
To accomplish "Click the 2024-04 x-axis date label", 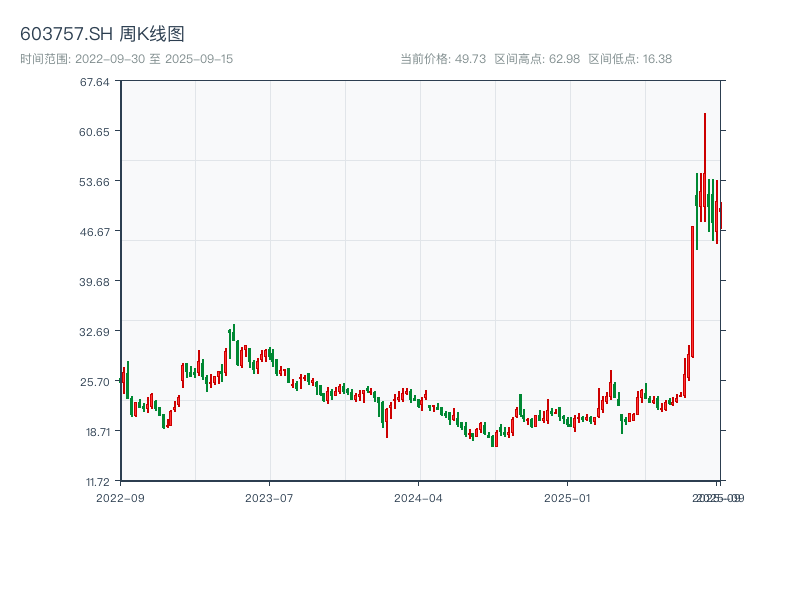I will tap(419, 497).
